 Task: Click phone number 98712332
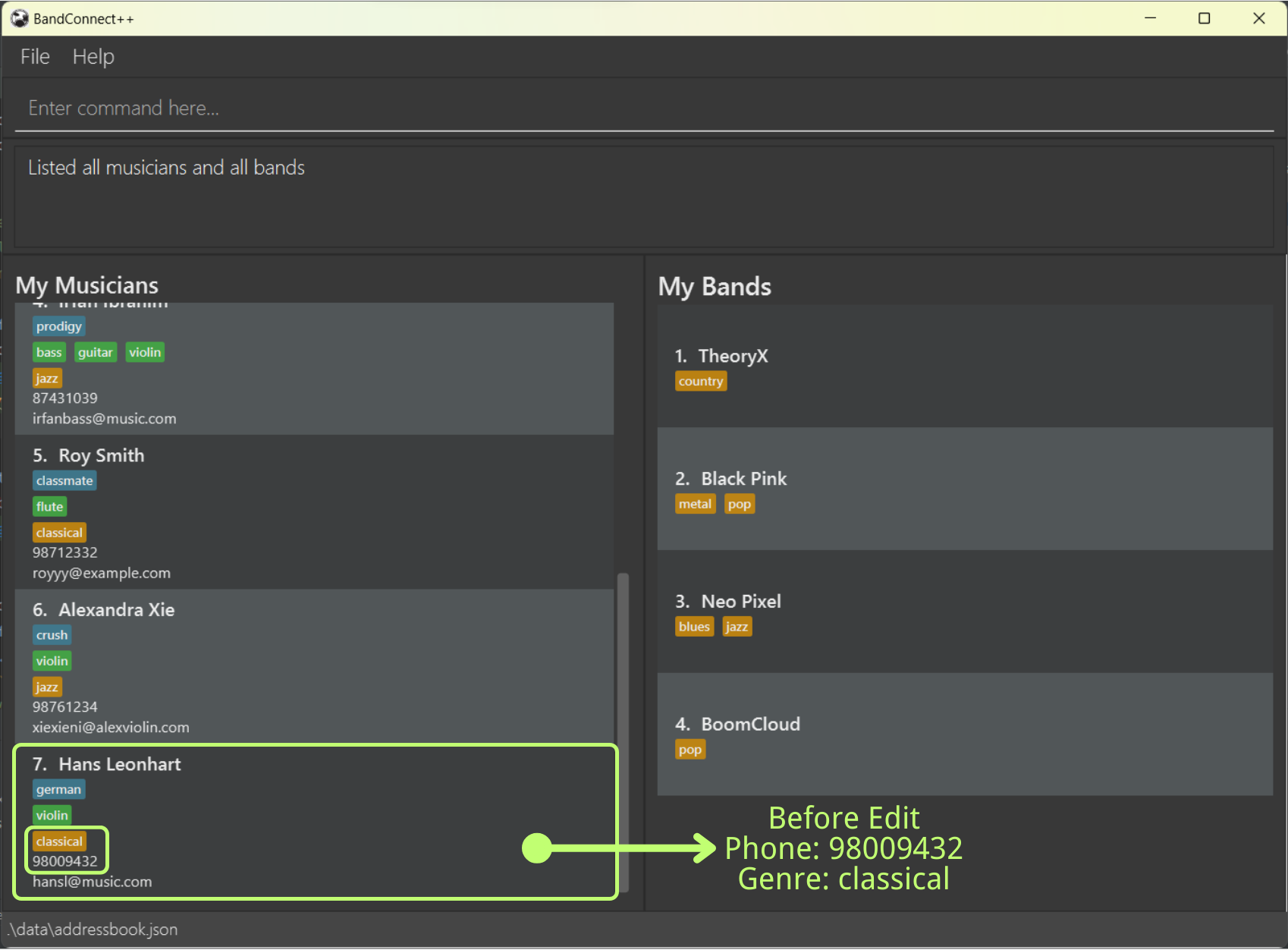point(65,552)
